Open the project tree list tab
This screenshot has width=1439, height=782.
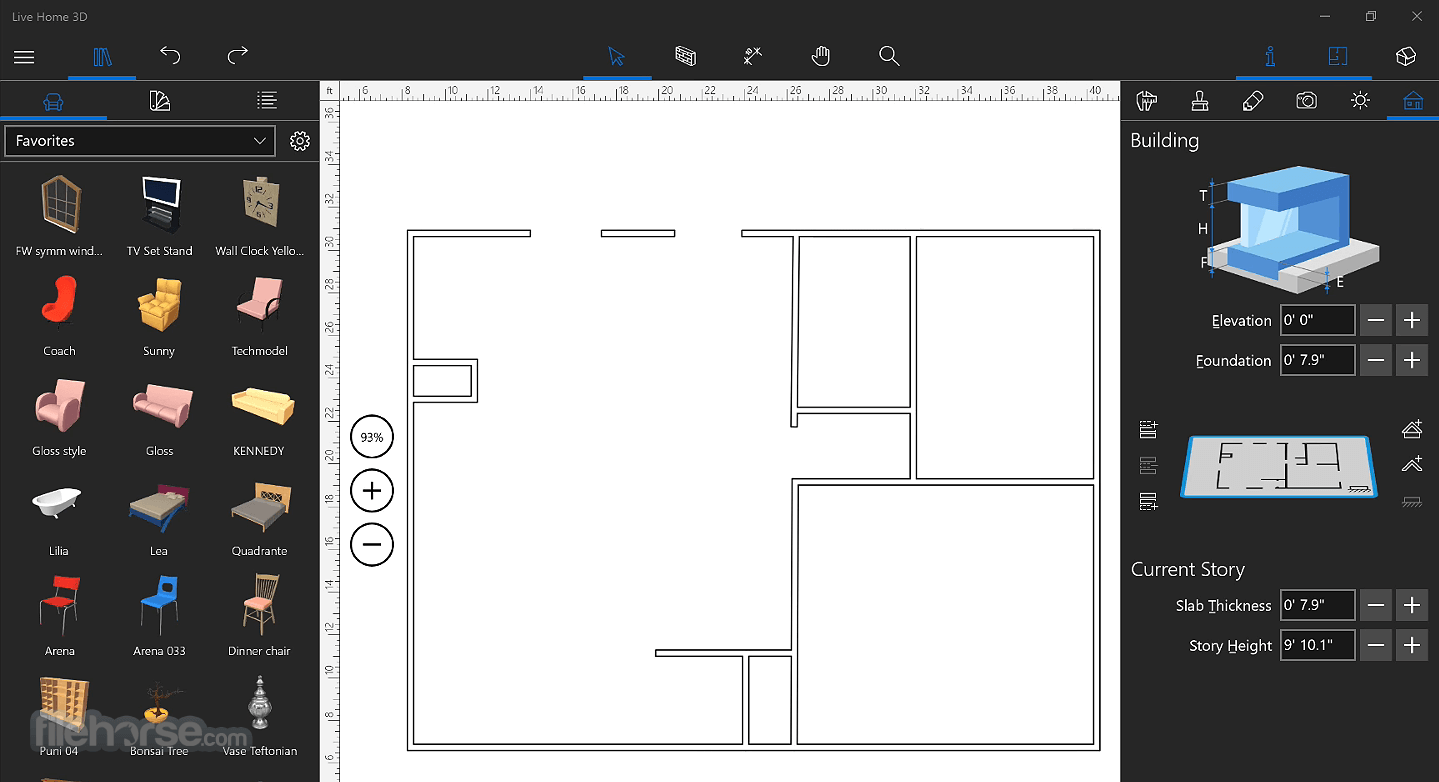266,101
